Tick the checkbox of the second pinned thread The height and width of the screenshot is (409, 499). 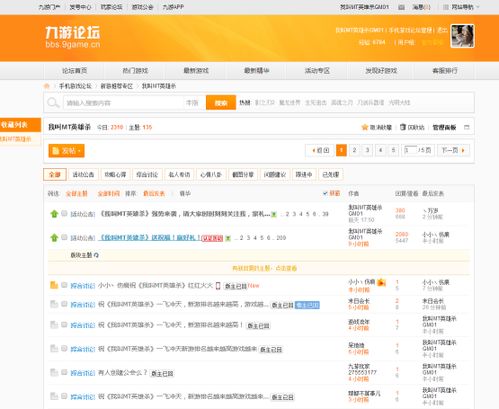click(64, 237)
